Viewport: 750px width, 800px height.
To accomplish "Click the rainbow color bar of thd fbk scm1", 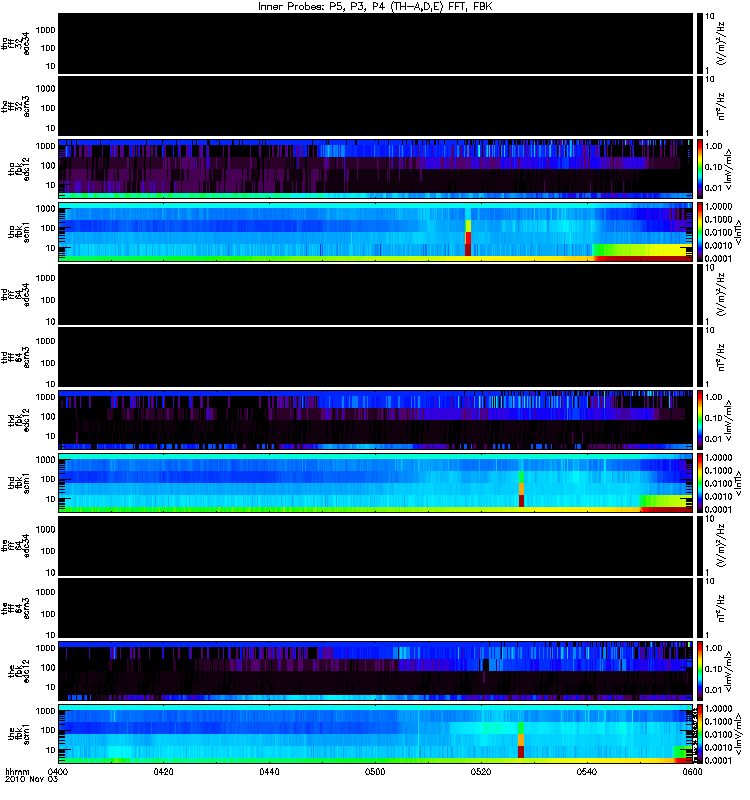I will [699, 483].
